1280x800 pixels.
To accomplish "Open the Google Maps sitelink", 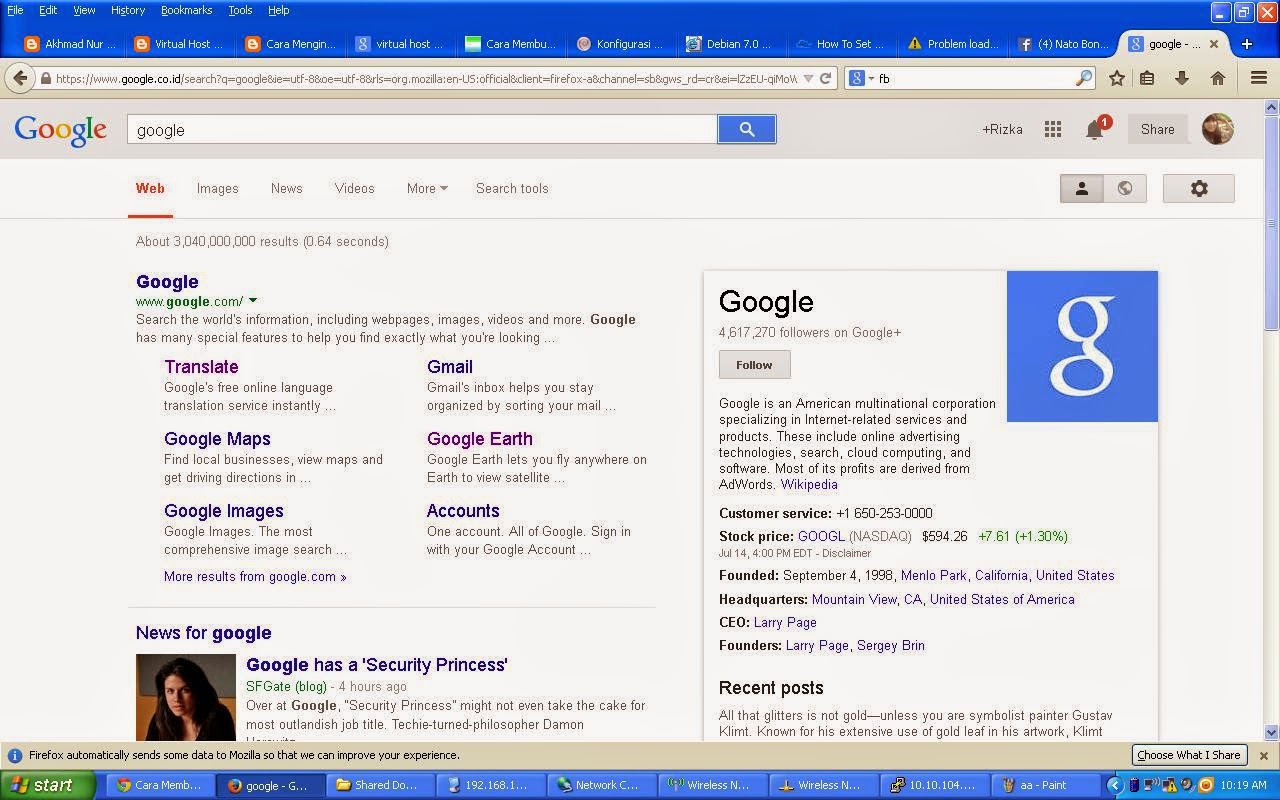I will 217,439.
